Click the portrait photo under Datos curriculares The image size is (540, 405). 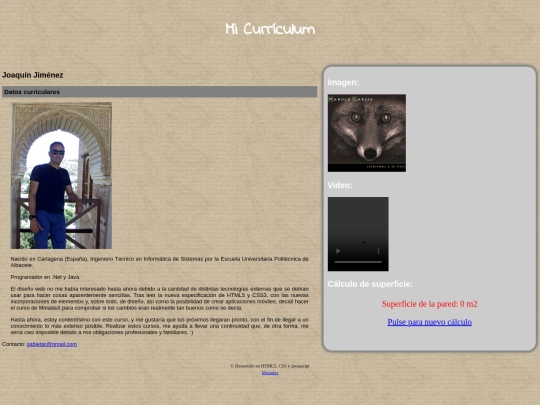coord(61,175)
